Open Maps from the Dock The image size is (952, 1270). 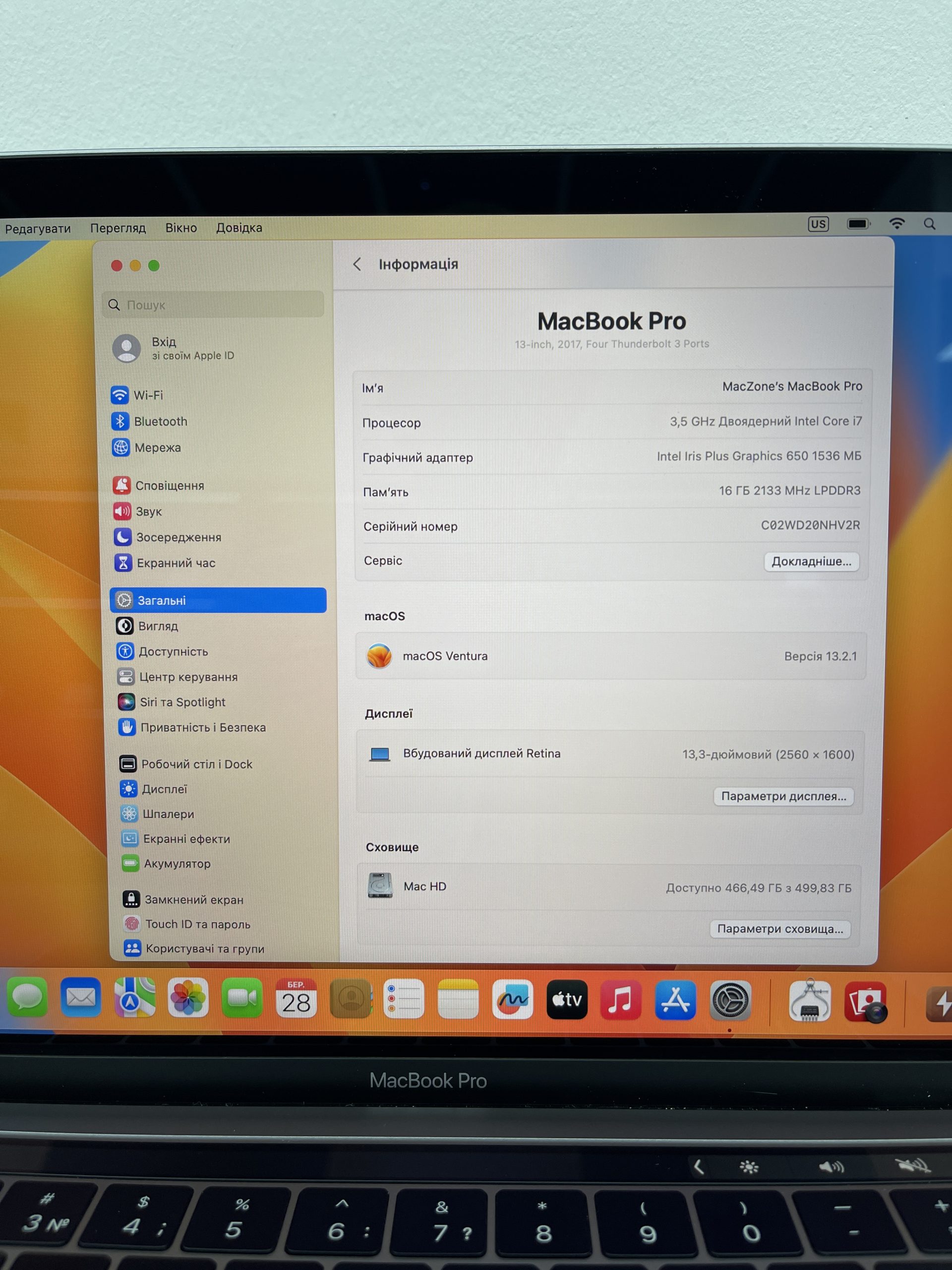135,998
